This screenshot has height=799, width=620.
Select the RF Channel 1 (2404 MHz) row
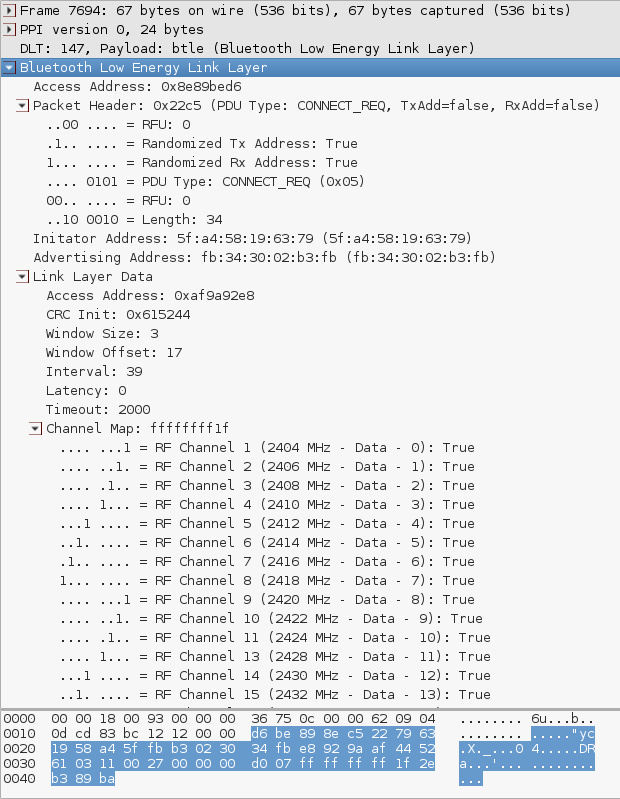pyautogui.click(x=267, y=447)
